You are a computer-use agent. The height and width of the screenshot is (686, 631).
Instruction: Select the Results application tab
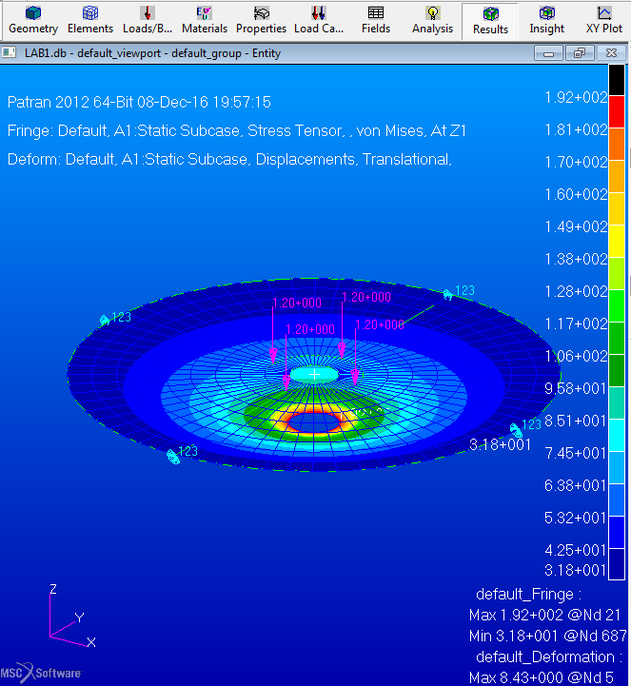tap(491, 21)
